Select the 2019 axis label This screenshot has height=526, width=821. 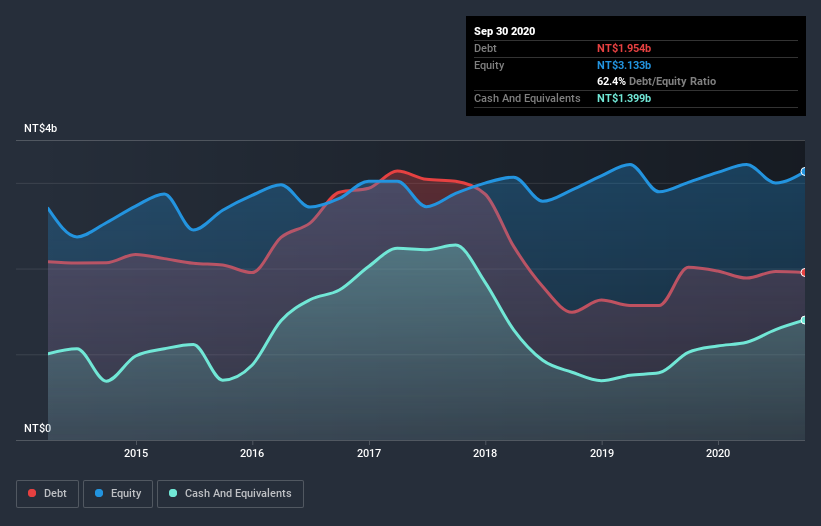pyautogui.click(x=602, y=453)
